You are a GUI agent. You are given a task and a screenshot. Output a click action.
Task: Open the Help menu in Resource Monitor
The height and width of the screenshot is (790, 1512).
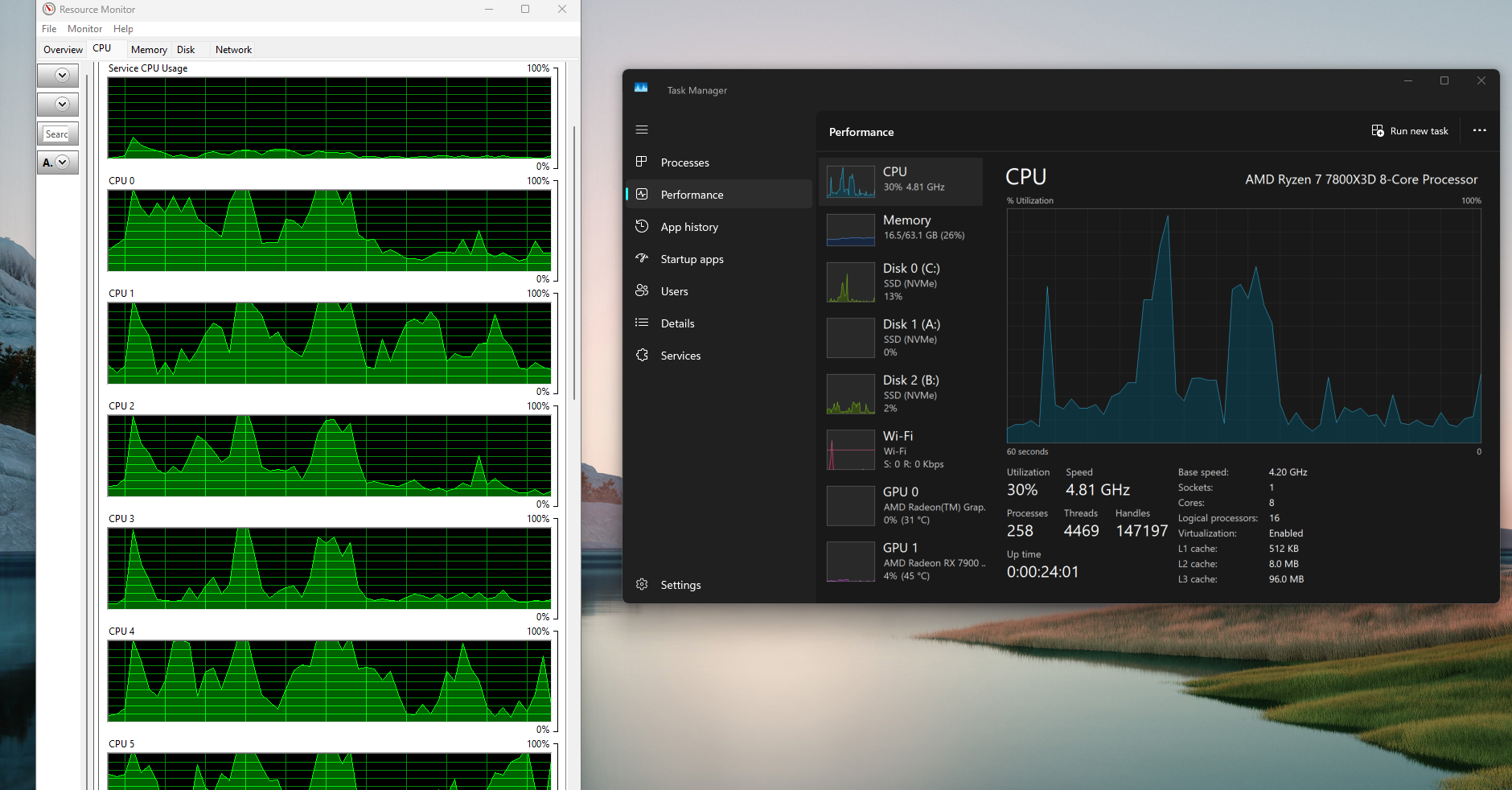(x=123, y=29)
